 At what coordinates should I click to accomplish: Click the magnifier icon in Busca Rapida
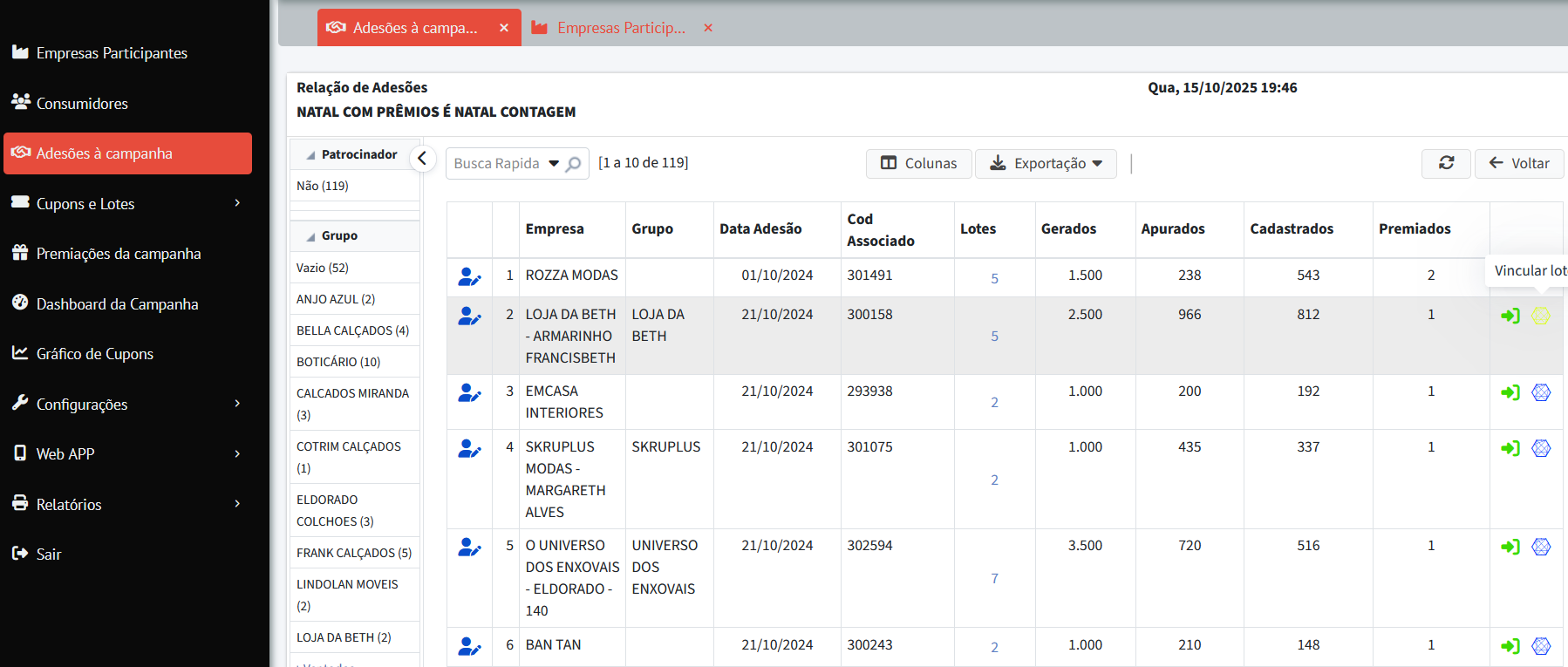click(x=573, y=164)
